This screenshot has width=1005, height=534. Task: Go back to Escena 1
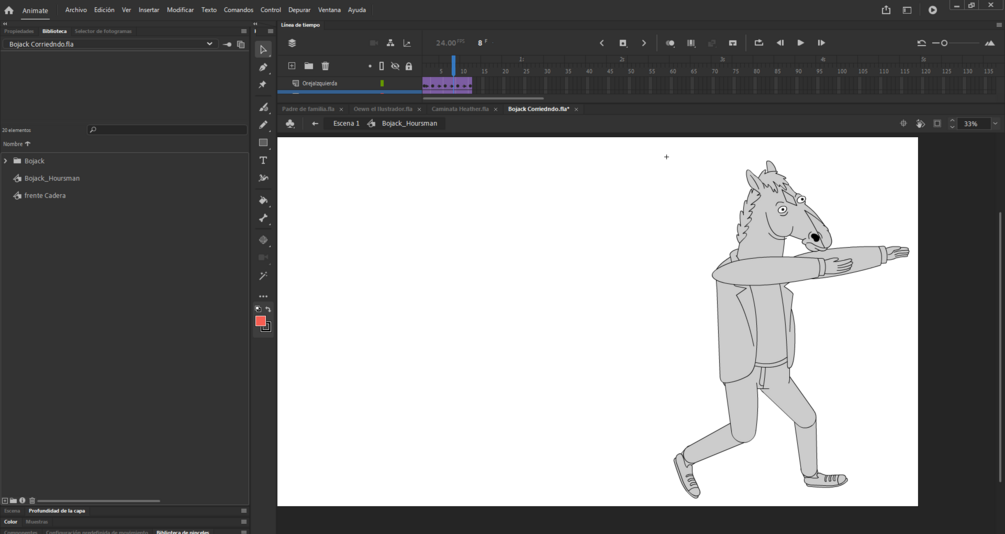pos(346,124)
